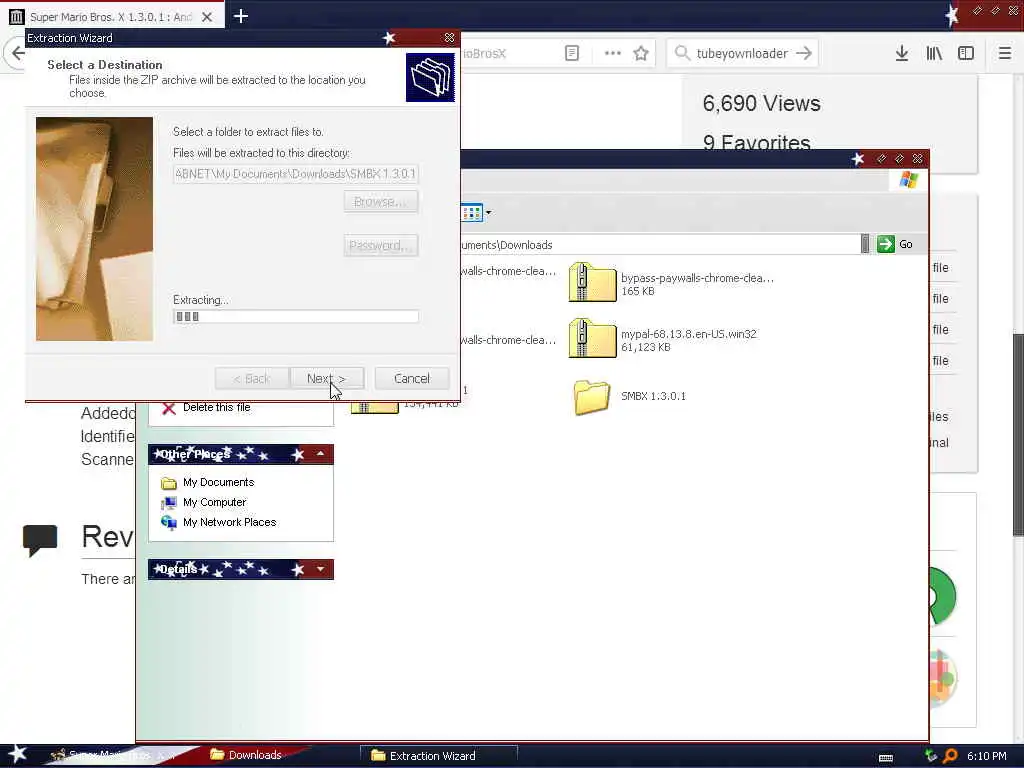1024x768 pixels.
Task: Go to My Computer in Other Places
Action: (214, 502)
